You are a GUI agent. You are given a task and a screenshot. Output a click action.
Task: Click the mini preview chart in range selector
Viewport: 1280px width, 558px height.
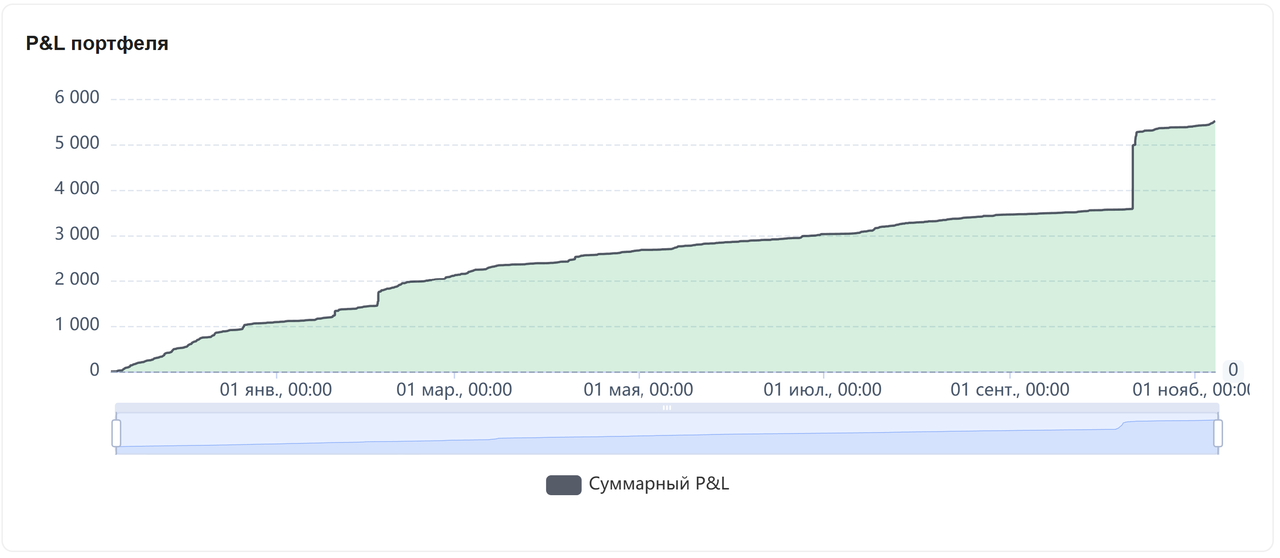[x=667, y=434]
